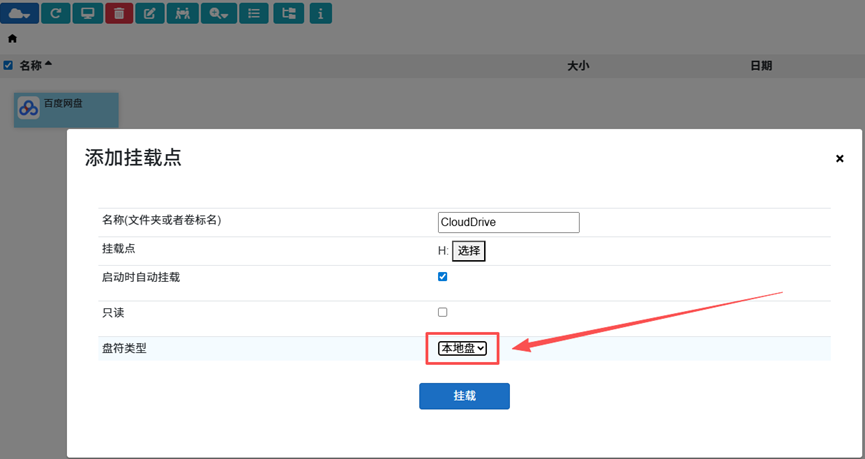The width and height of the screenshot is (865, 459).
Task: Uncheck the 启动时自动挂载 checkbox
Action: tap(442, 277)
